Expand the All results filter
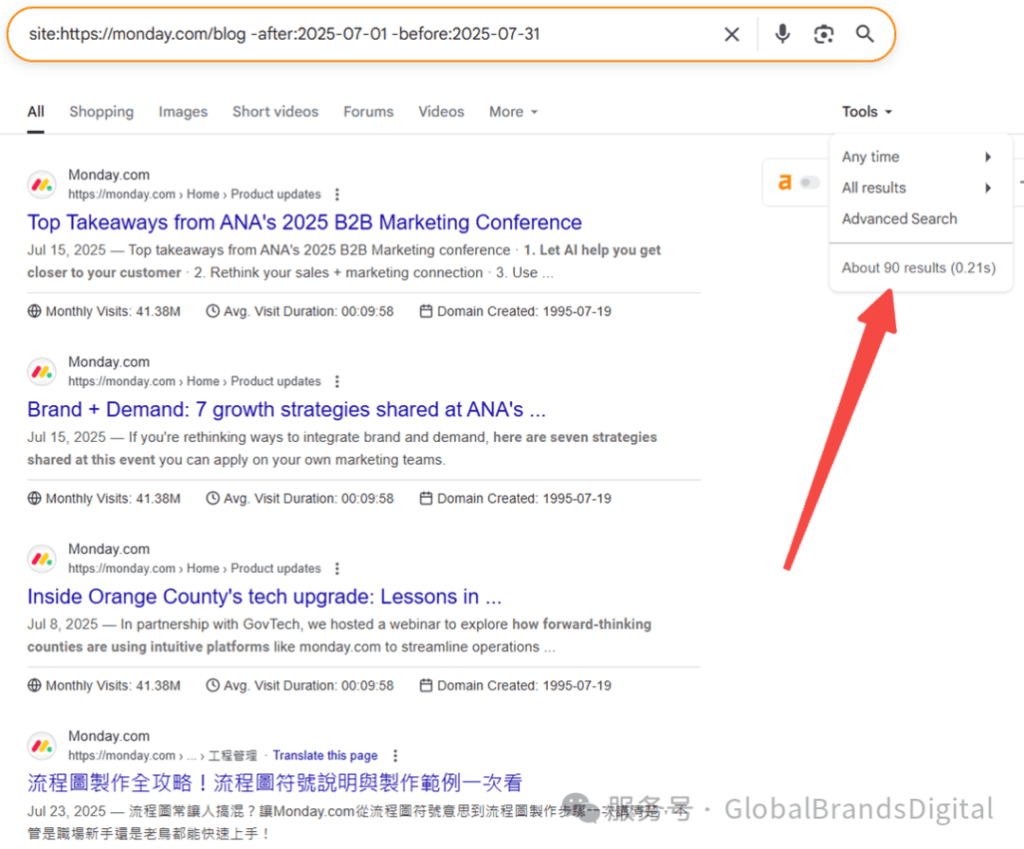The width and height of the screenshot is (1024, 849). [916, 188]
